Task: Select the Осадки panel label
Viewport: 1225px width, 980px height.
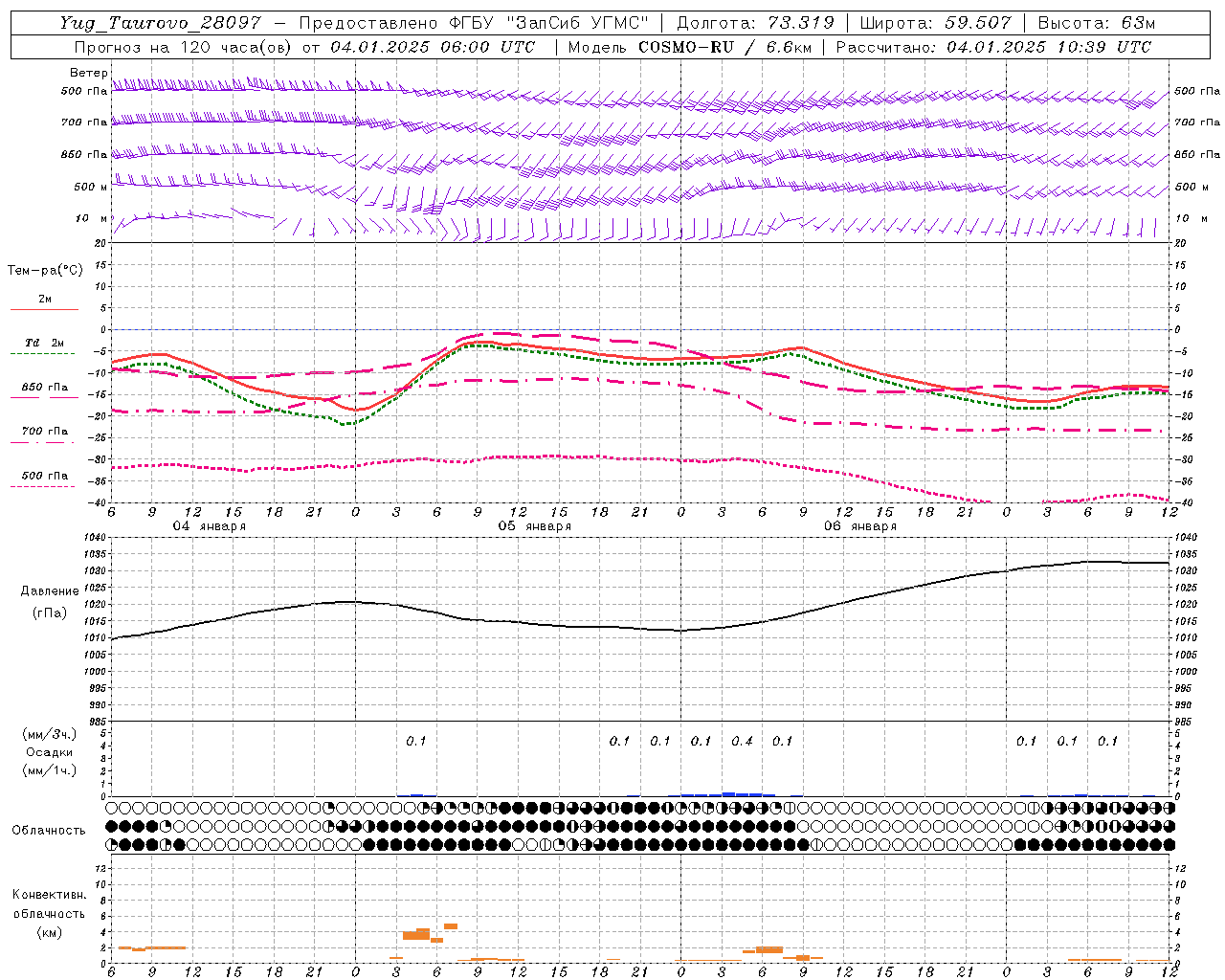Action: coord(50,752)
